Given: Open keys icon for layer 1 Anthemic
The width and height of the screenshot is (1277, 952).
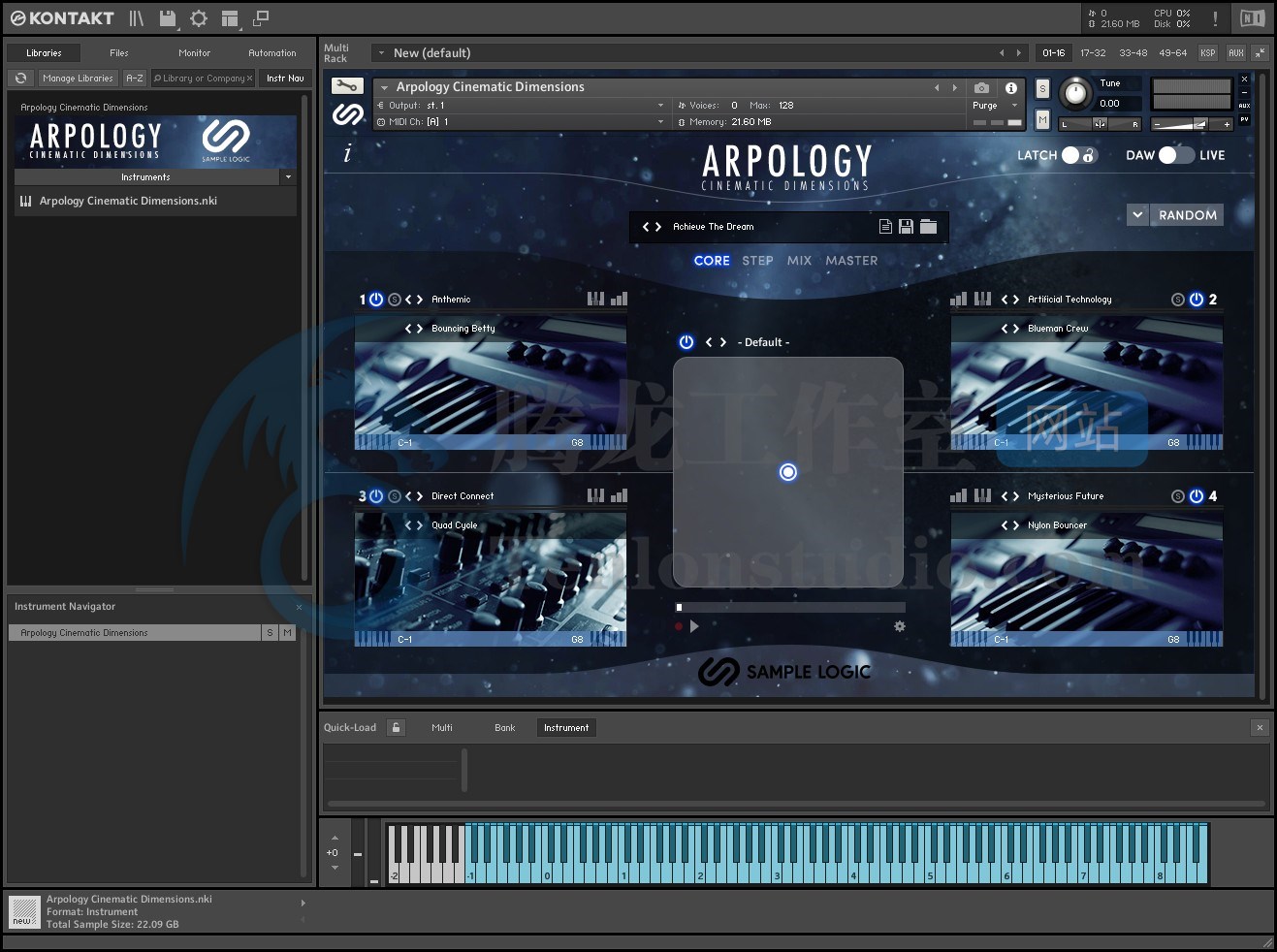Looking at the screenshot, I should [x=595, y=299].
